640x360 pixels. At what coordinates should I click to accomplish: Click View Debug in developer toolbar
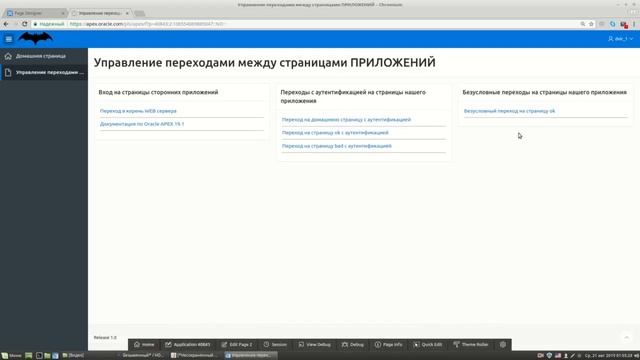pyautogui.click(x=314, y=344)
